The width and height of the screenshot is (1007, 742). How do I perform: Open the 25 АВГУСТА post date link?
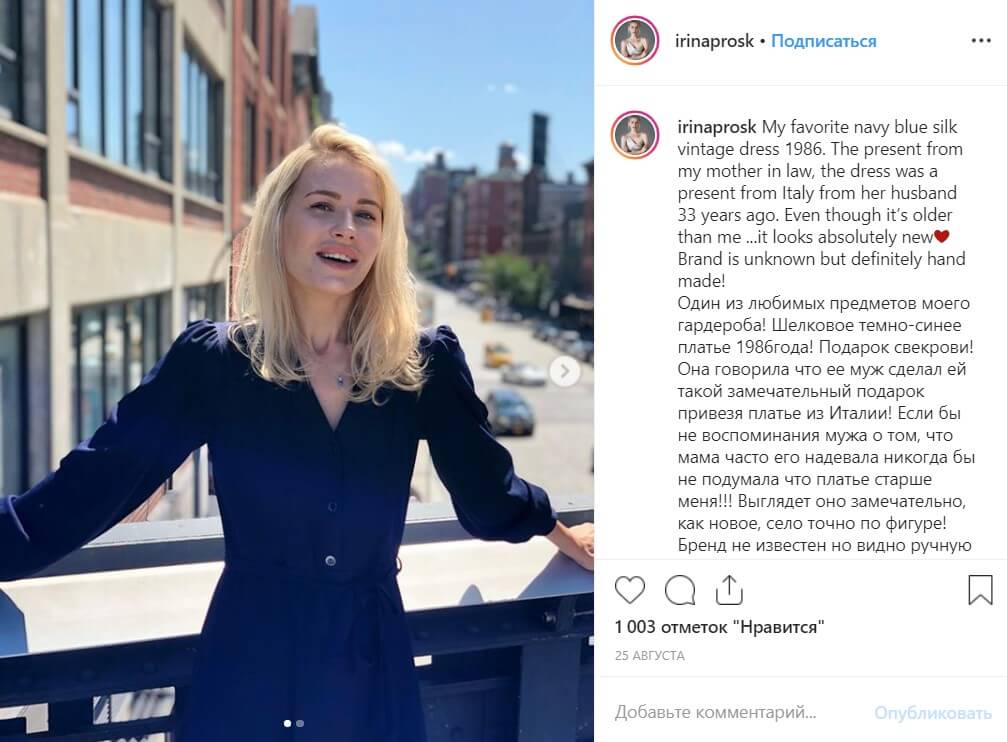pyautogui.click(x=649, y=656)
